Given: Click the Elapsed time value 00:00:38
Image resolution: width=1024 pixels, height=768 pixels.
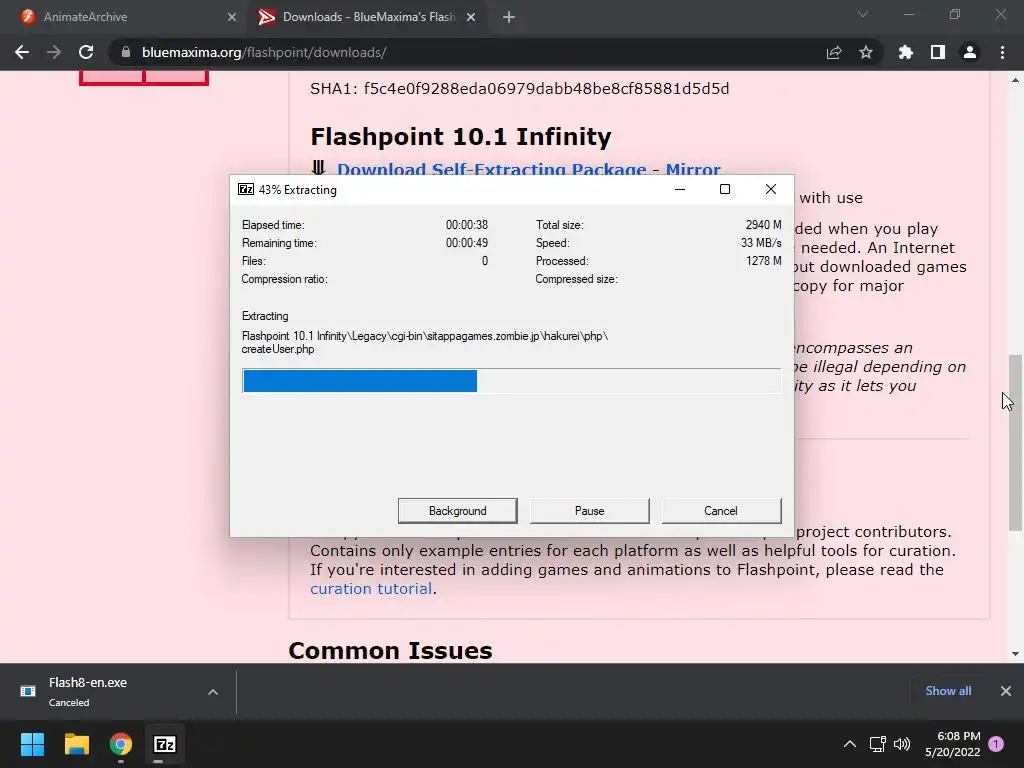Looking at the screenshot, I should [467, 225].
